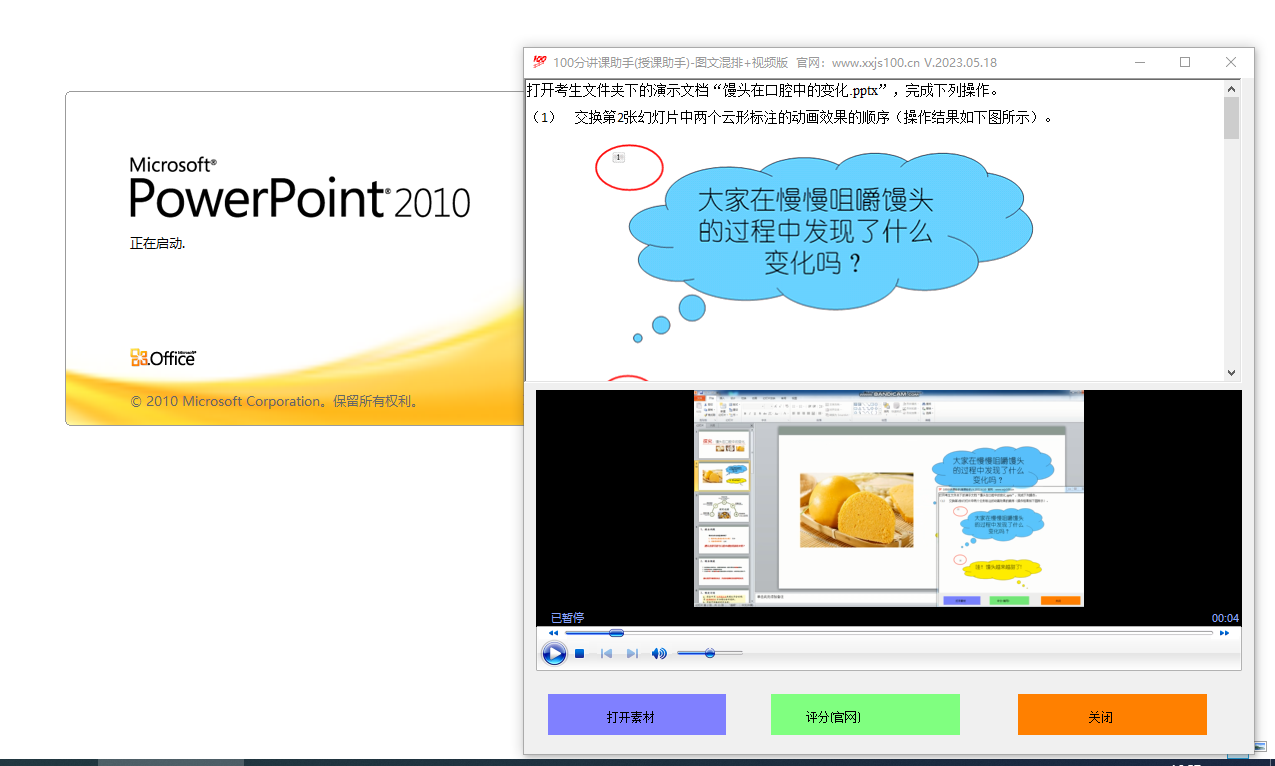Click the tutorial video preview area

(x=889, y=498)
